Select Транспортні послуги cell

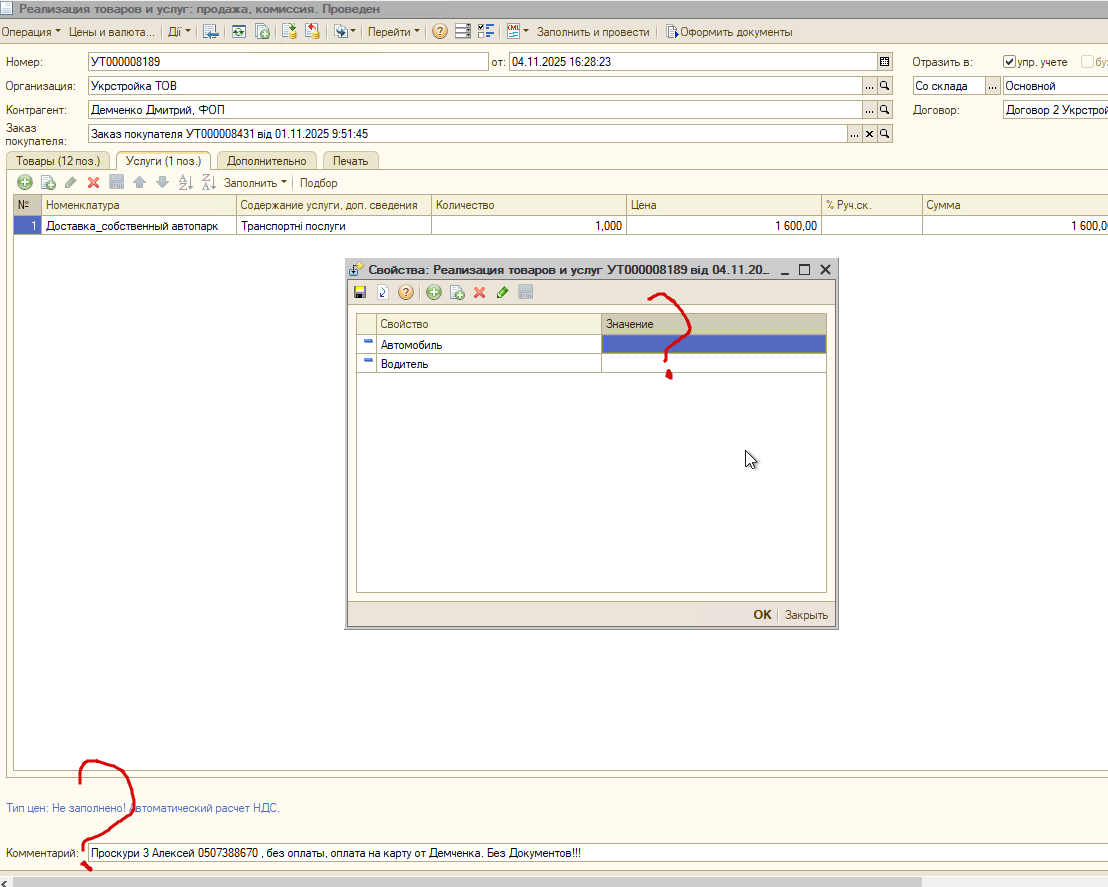point(334,226)
